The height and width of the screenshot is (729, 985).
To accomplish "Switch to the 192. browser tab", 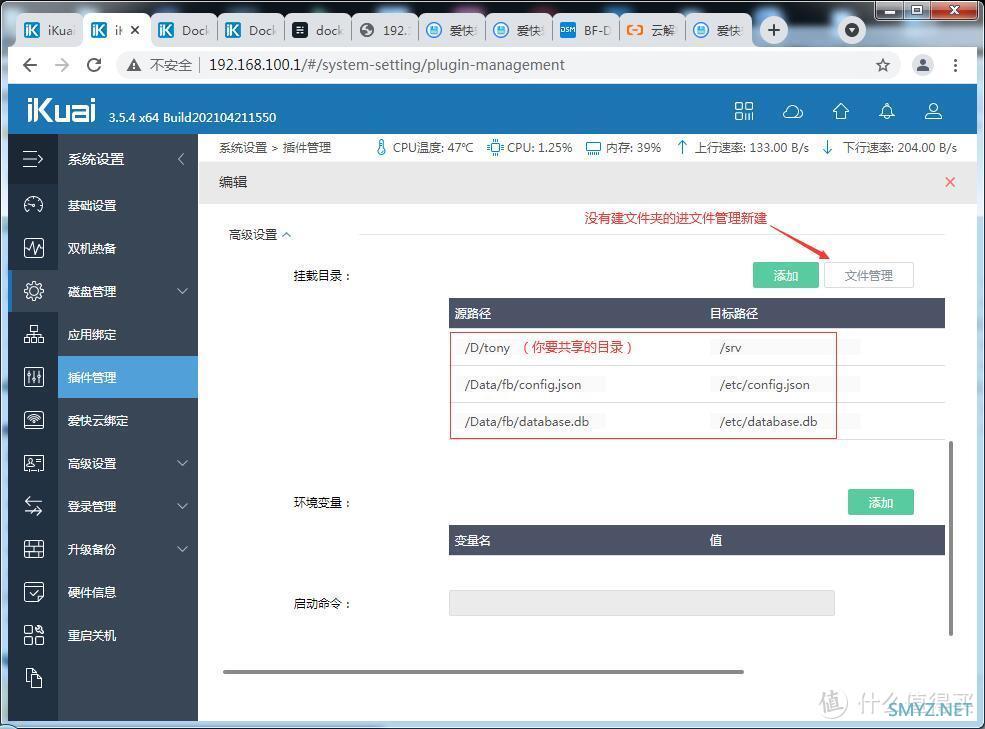I will point(384,30).
